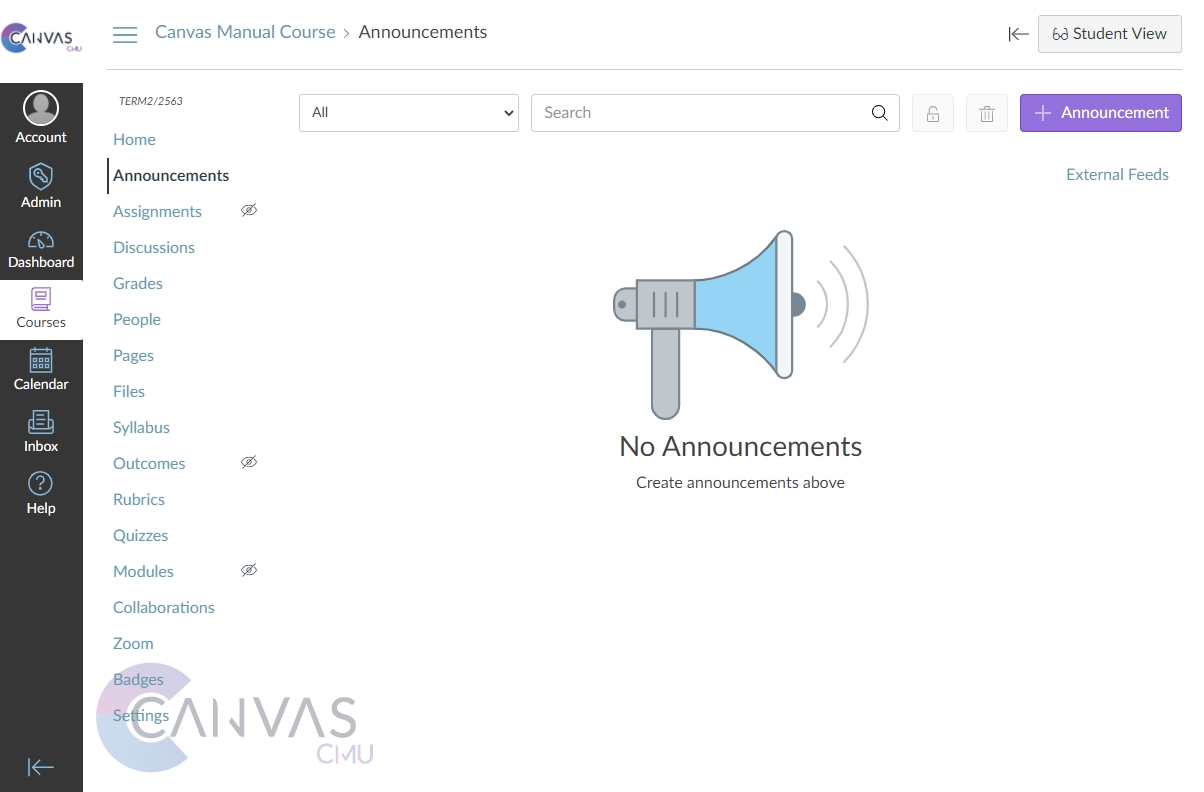Click the announcements Search input field
1204x792 pixels.
(x=700, y=113)
